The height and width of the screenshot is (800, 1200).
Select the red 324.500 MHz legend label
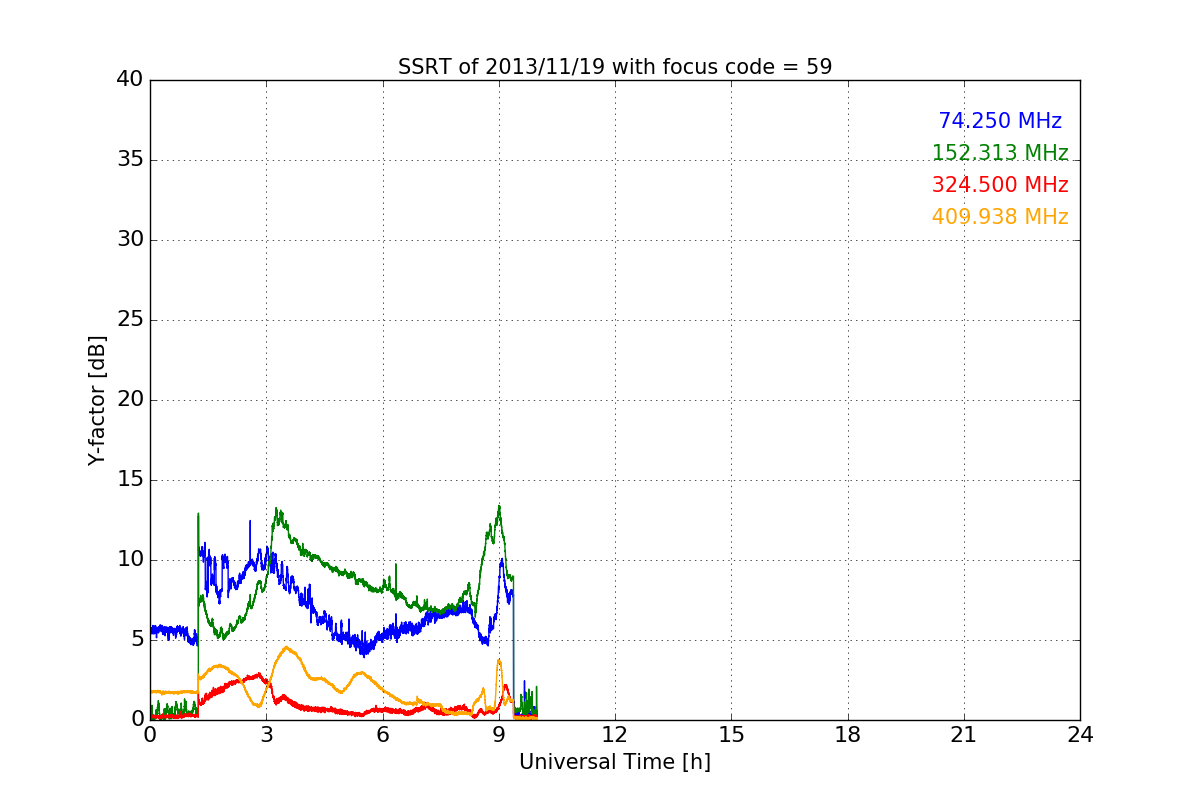[x=1000, y=185]
